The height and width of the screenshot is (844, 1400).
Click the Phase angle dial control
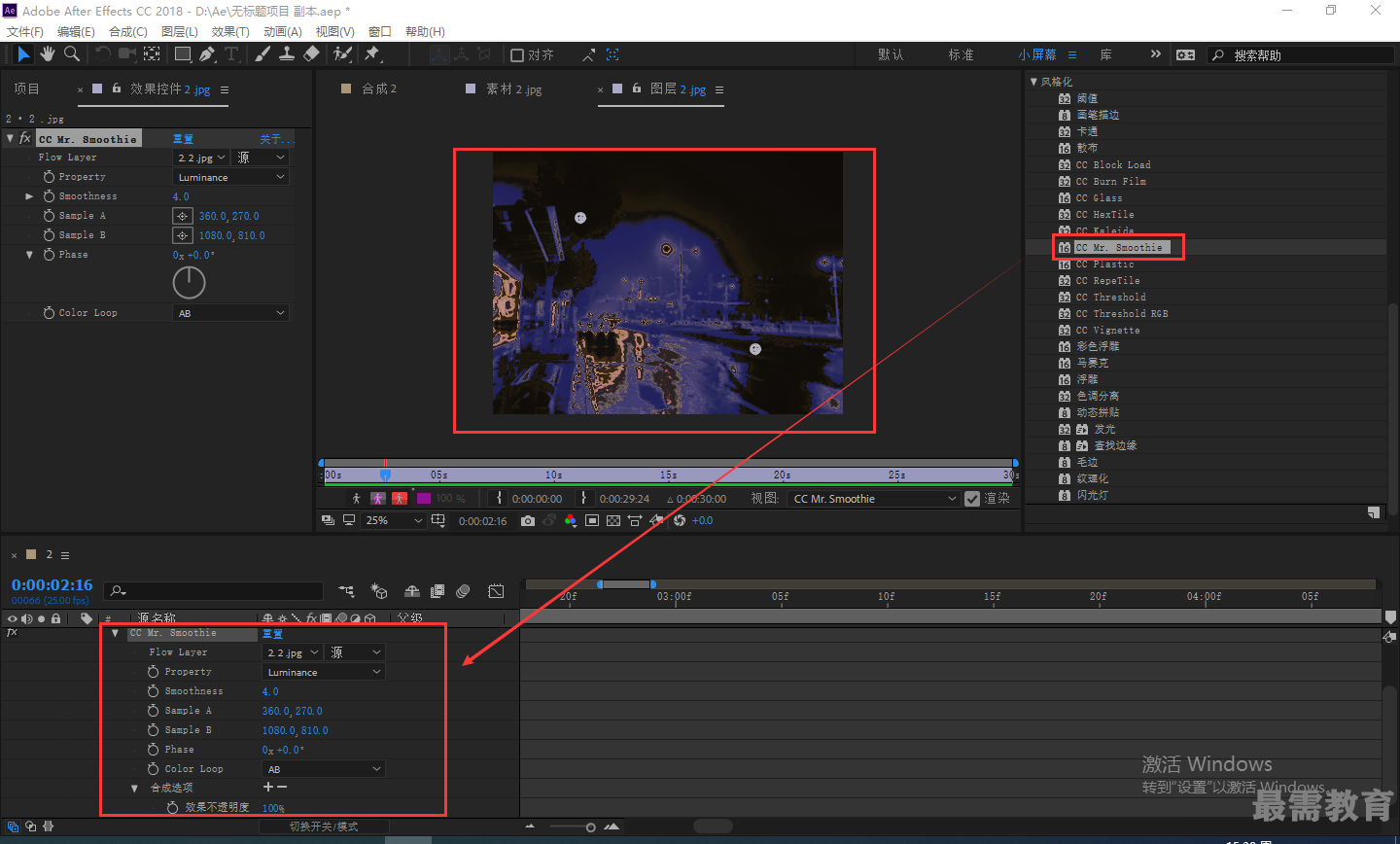(x=189, y=283)
